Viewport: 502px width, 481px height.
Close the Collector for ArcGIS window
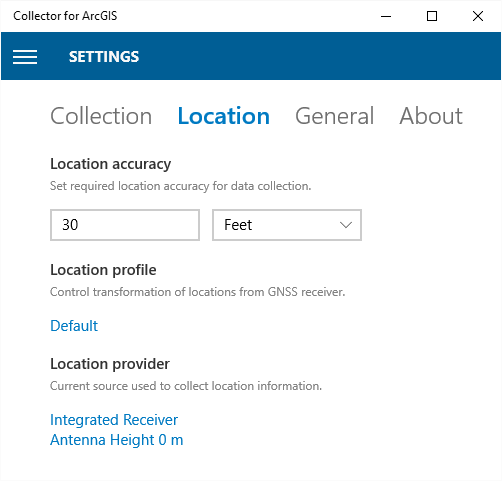click(478, 16)
